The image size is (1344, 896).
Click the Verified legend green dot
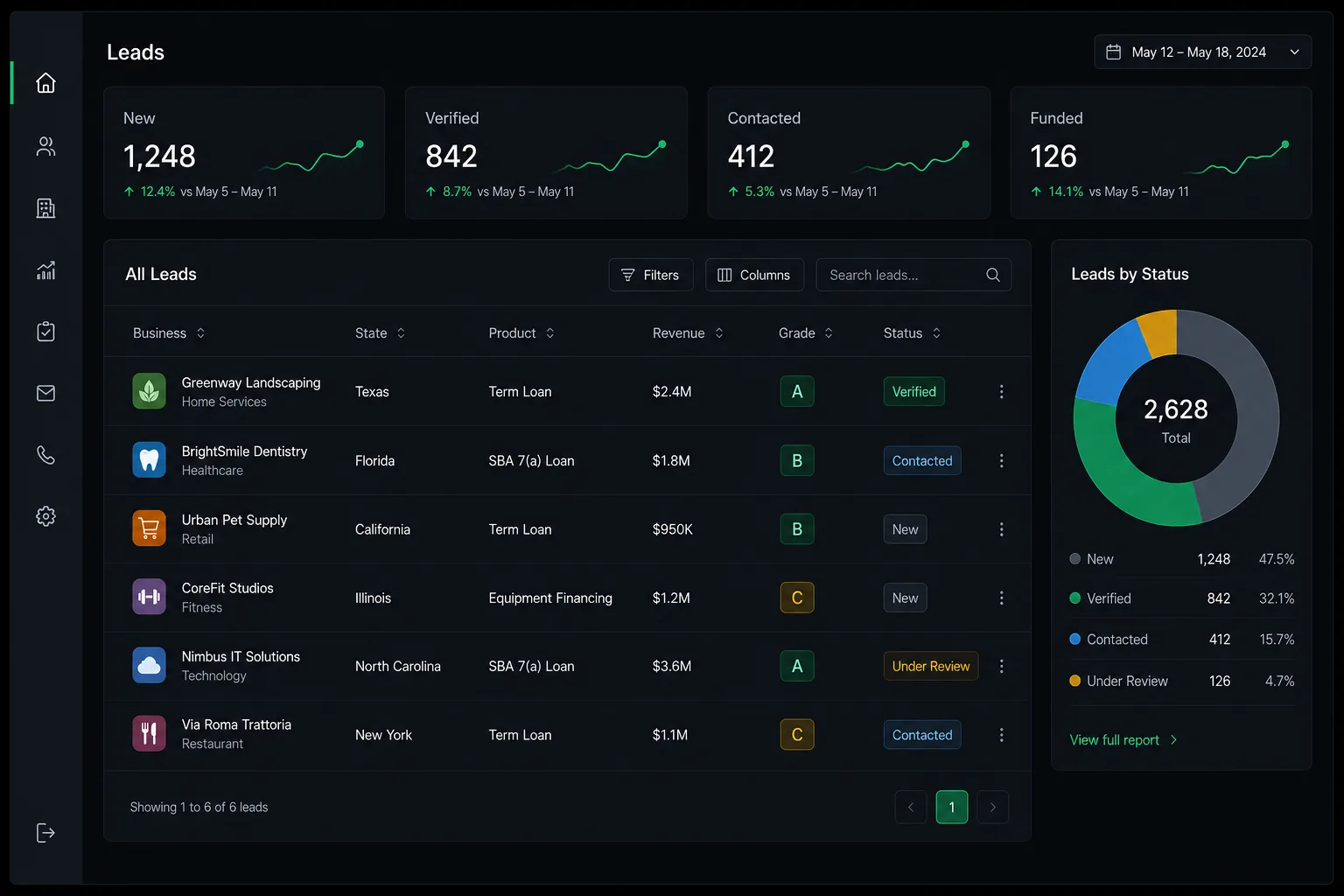(x=1074, y=598)
